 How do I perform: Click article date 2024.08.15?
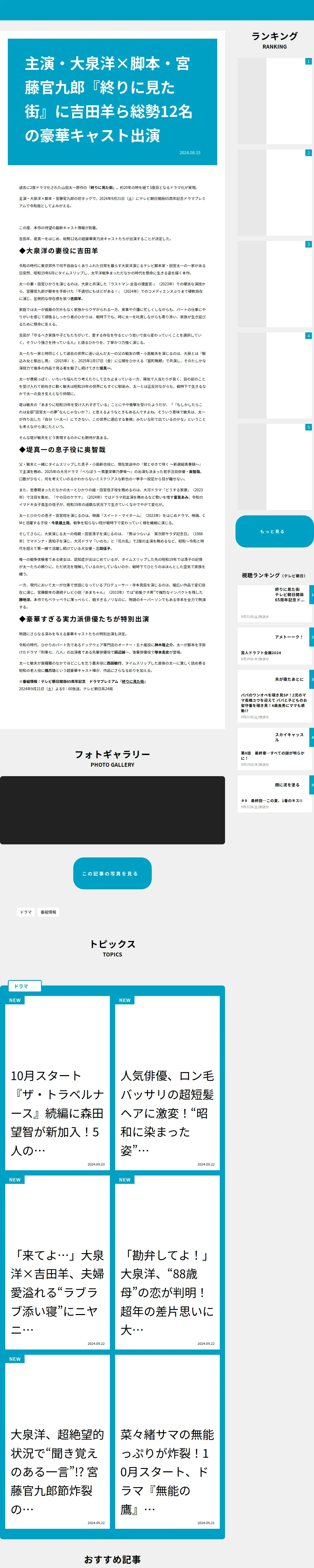point(190,153)
